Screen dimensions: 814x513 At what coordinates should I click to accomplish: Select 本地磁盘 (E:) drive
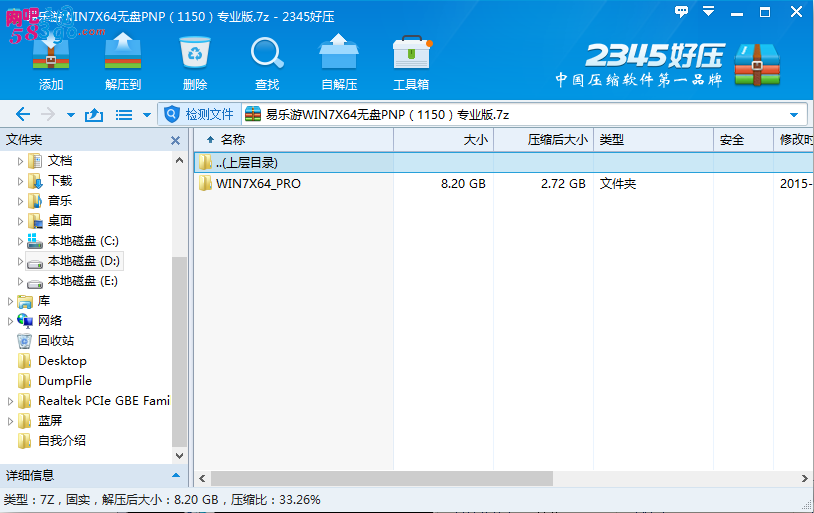pos(83,281)
